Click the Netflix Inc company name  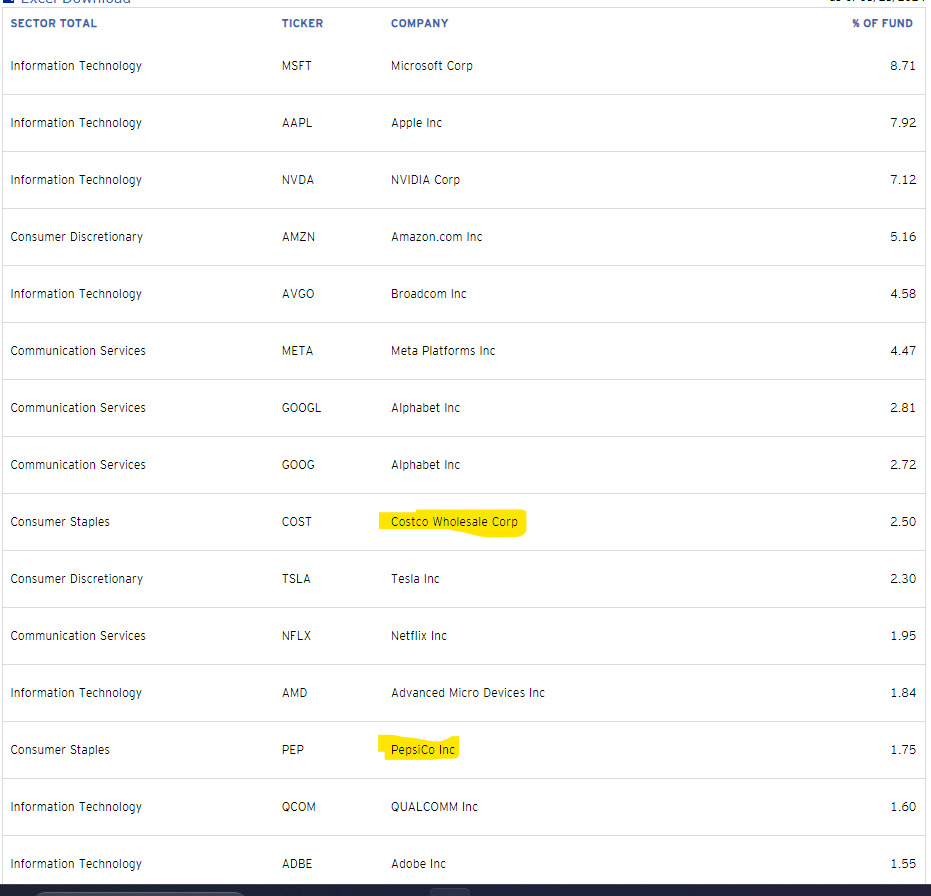pyautogui.click(x=419, y=636)
